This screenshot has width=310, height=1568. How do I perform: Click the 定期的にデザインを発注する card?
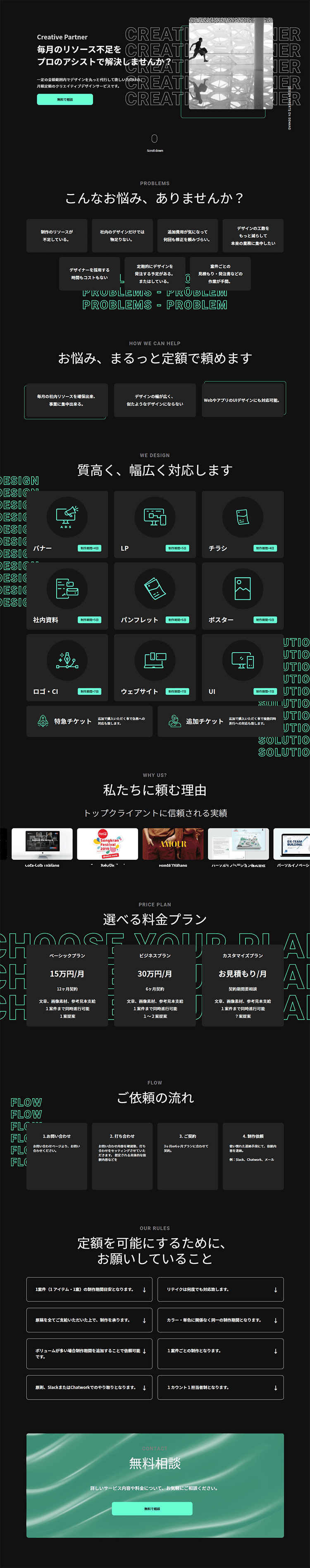[155, 273]
